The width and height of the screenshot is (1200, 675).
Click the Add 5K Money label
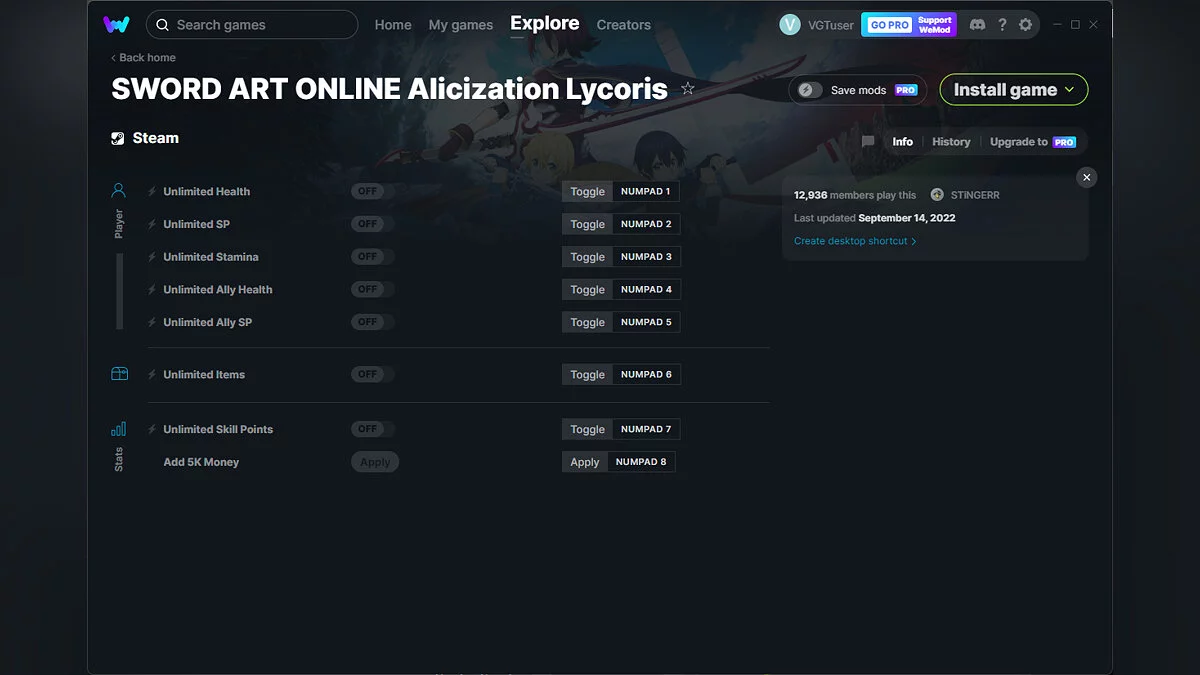click(201, 462)
